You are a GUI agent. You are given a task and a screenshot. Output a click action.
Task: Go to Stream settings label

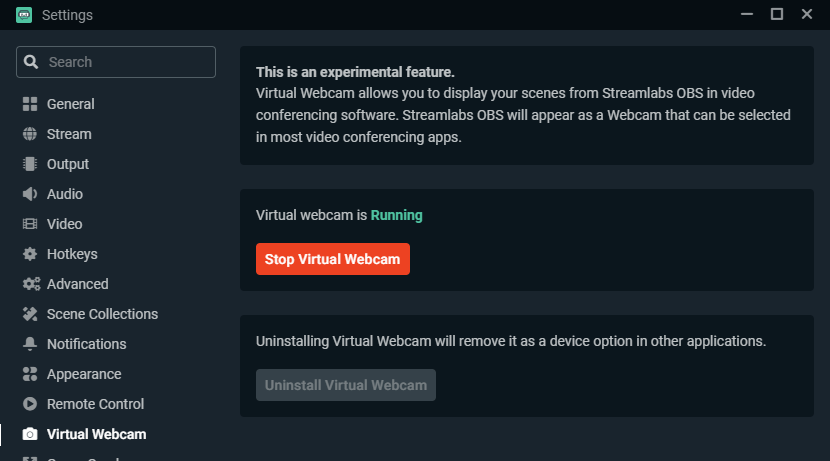click(69, 134)
